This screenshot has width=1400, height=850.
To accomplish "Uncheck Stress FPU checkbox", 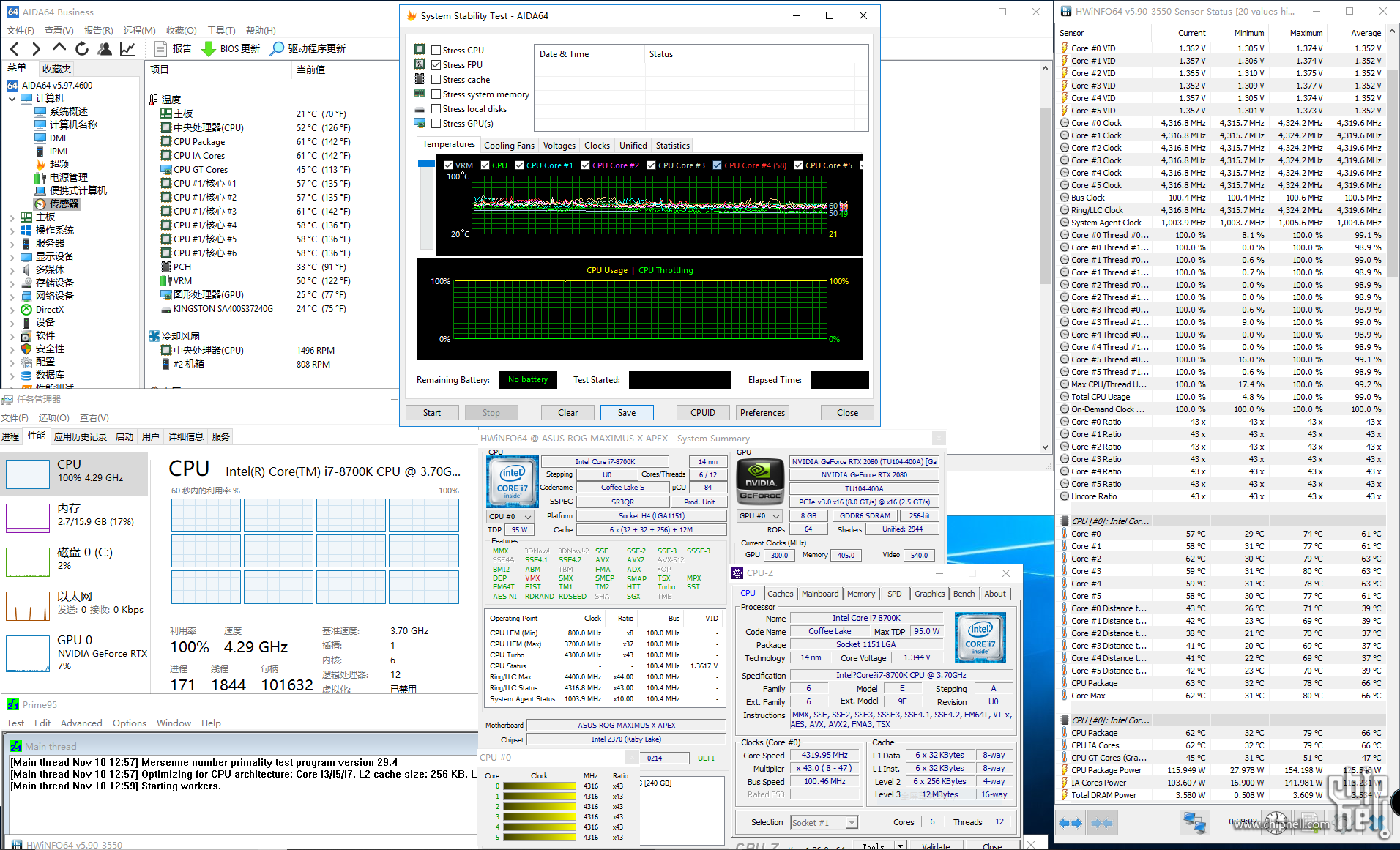I will click(436, 64).
